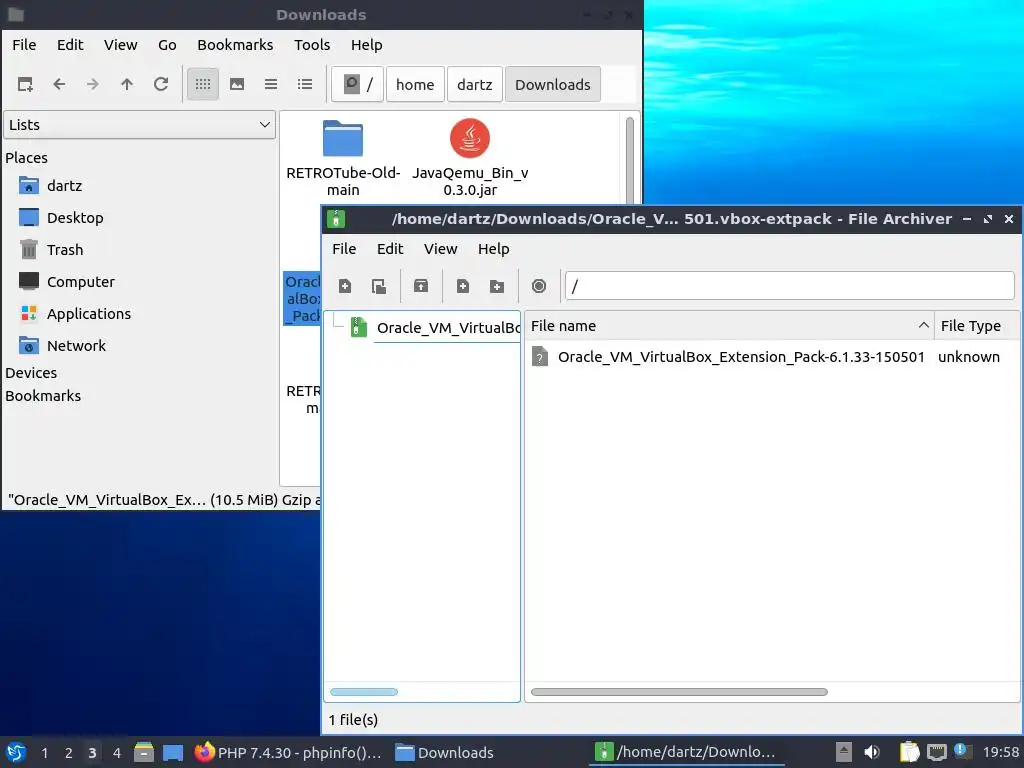Viewport: 1024px width, 768px height.
Task: Open the Bookmarks menu in Downloads window
Action: (x=235, y=45)
